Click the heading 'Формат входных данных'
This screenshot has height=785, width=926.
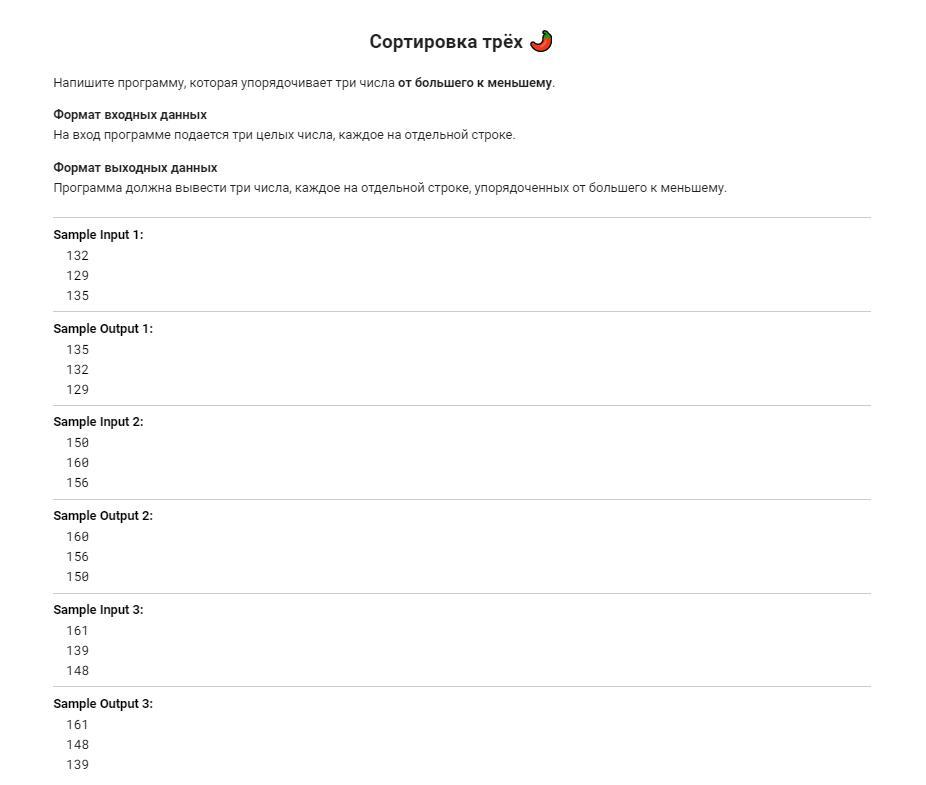[x=130, y=115]
